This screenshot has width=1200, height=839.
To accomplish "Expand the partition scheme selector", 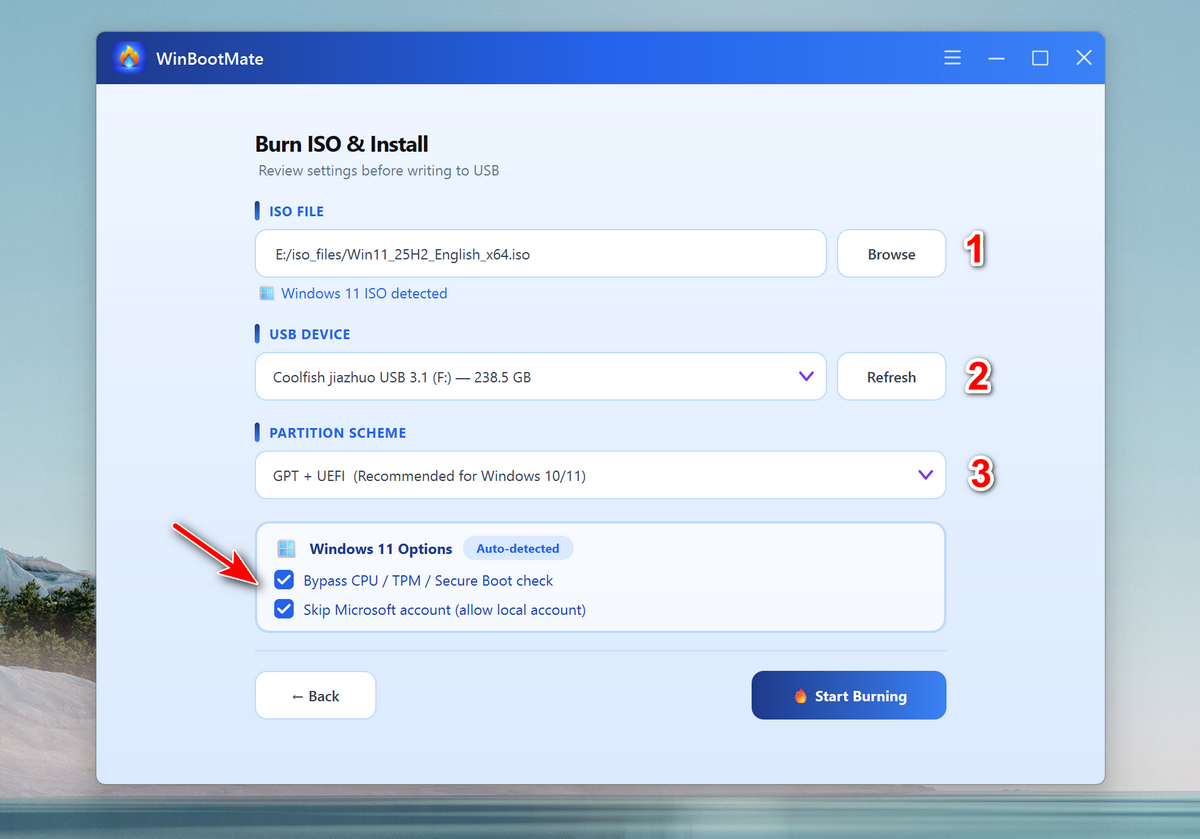I will coord(600,475).
